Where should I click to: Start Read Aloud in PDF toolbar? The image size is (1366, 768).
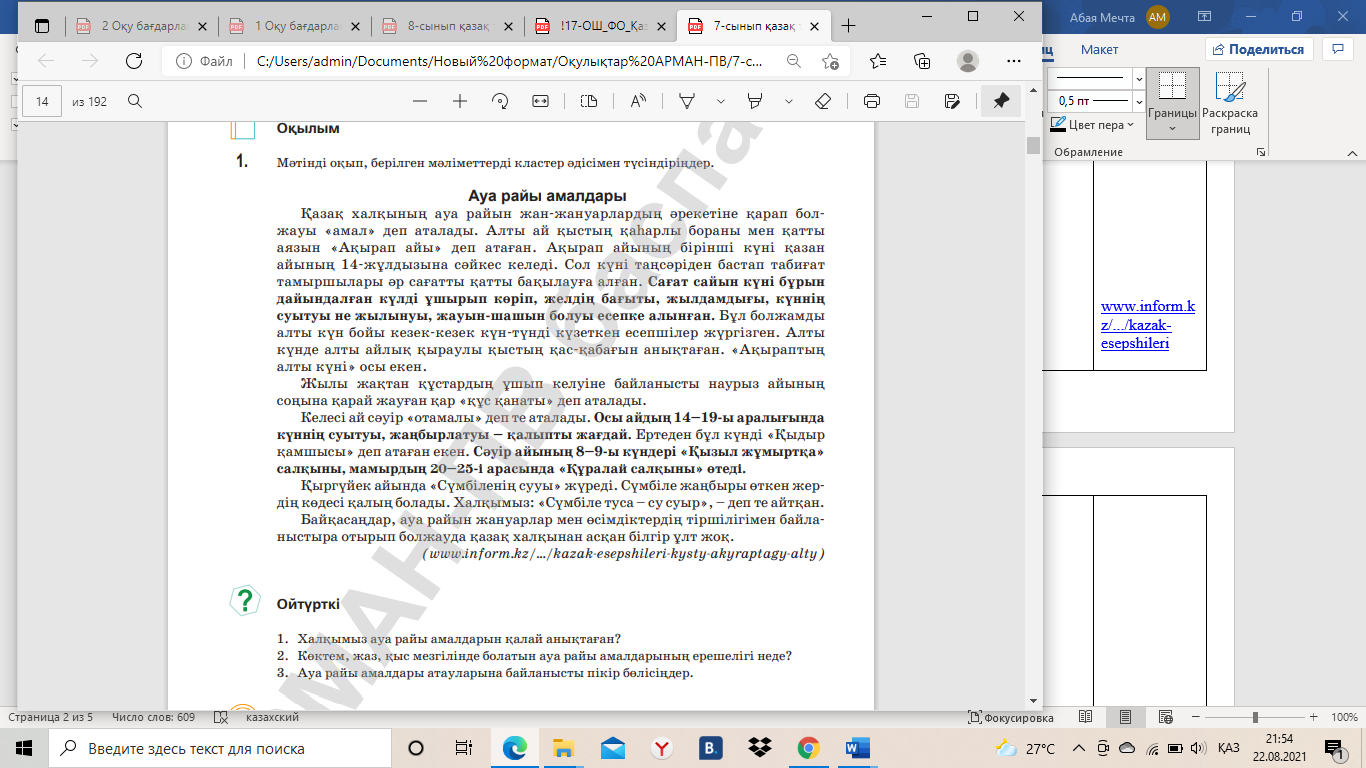pyautogui.click(x=638, y=101)
